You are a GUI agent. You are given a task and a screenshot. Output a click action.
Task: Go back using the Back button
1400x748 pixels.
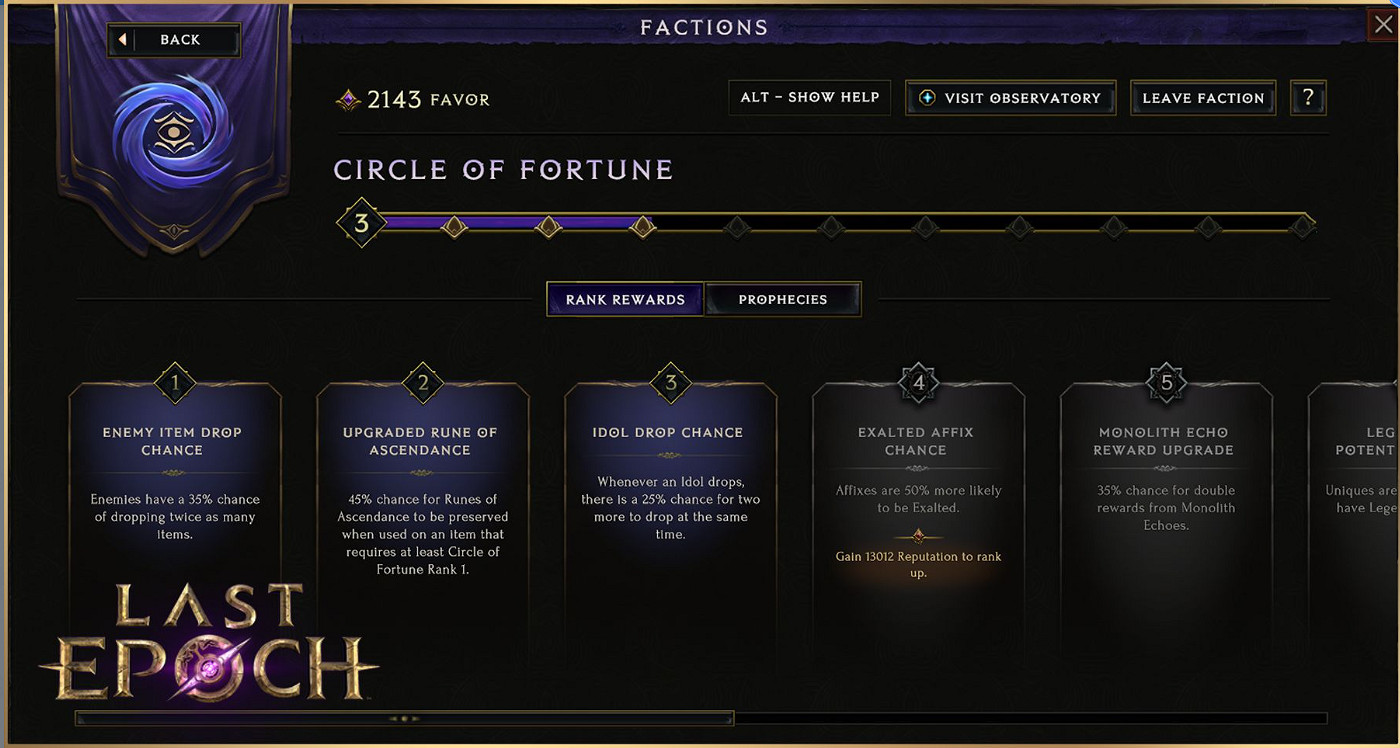coord(173,40)
